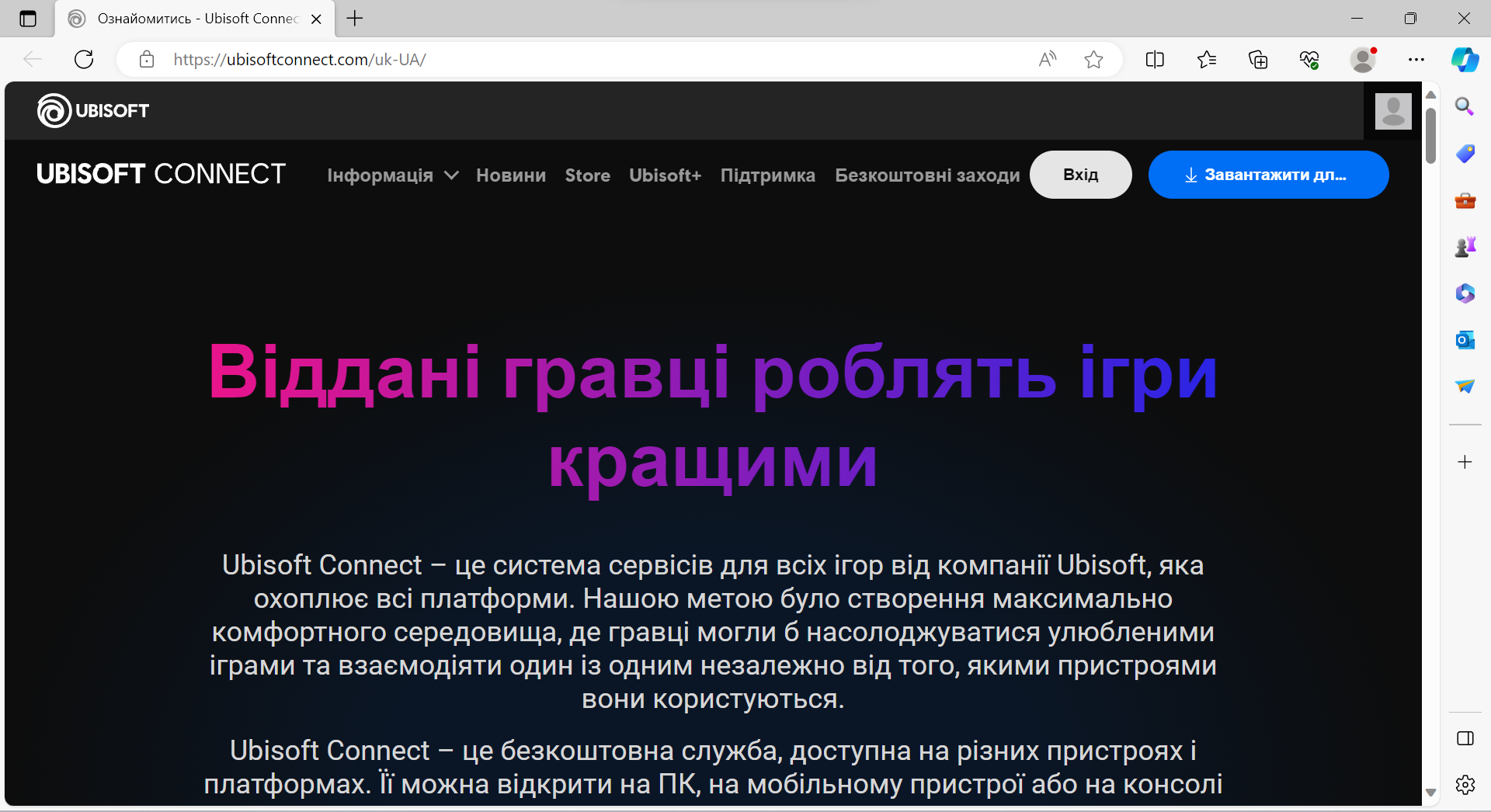The width and height of the screenshot is (1491, 812).
Task: Click the browser tab actions icon
Action: 28,19
